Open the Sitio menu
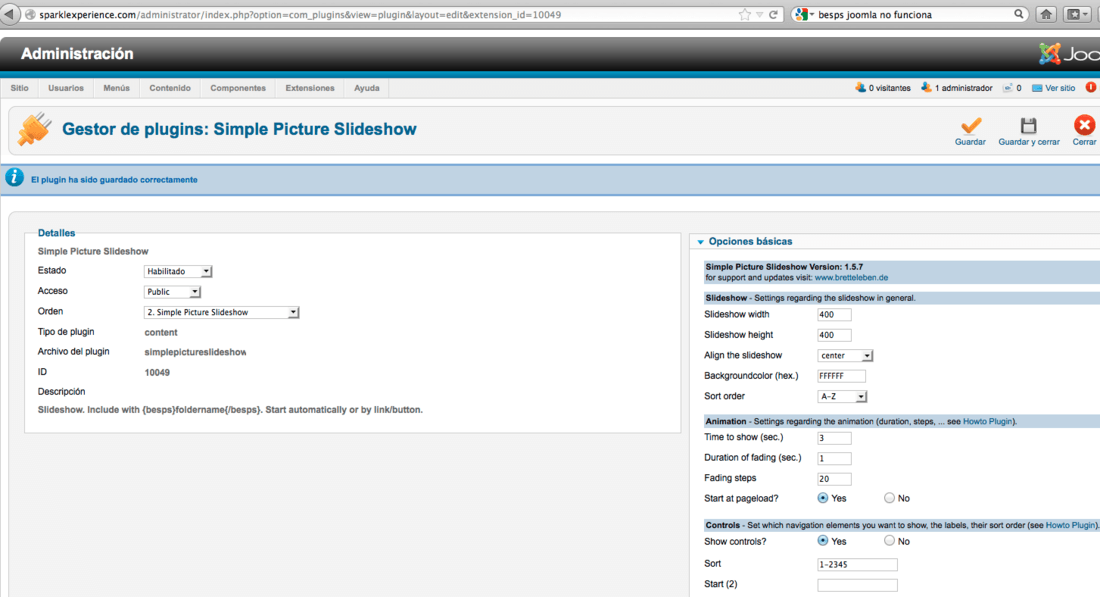 point(20,88)
